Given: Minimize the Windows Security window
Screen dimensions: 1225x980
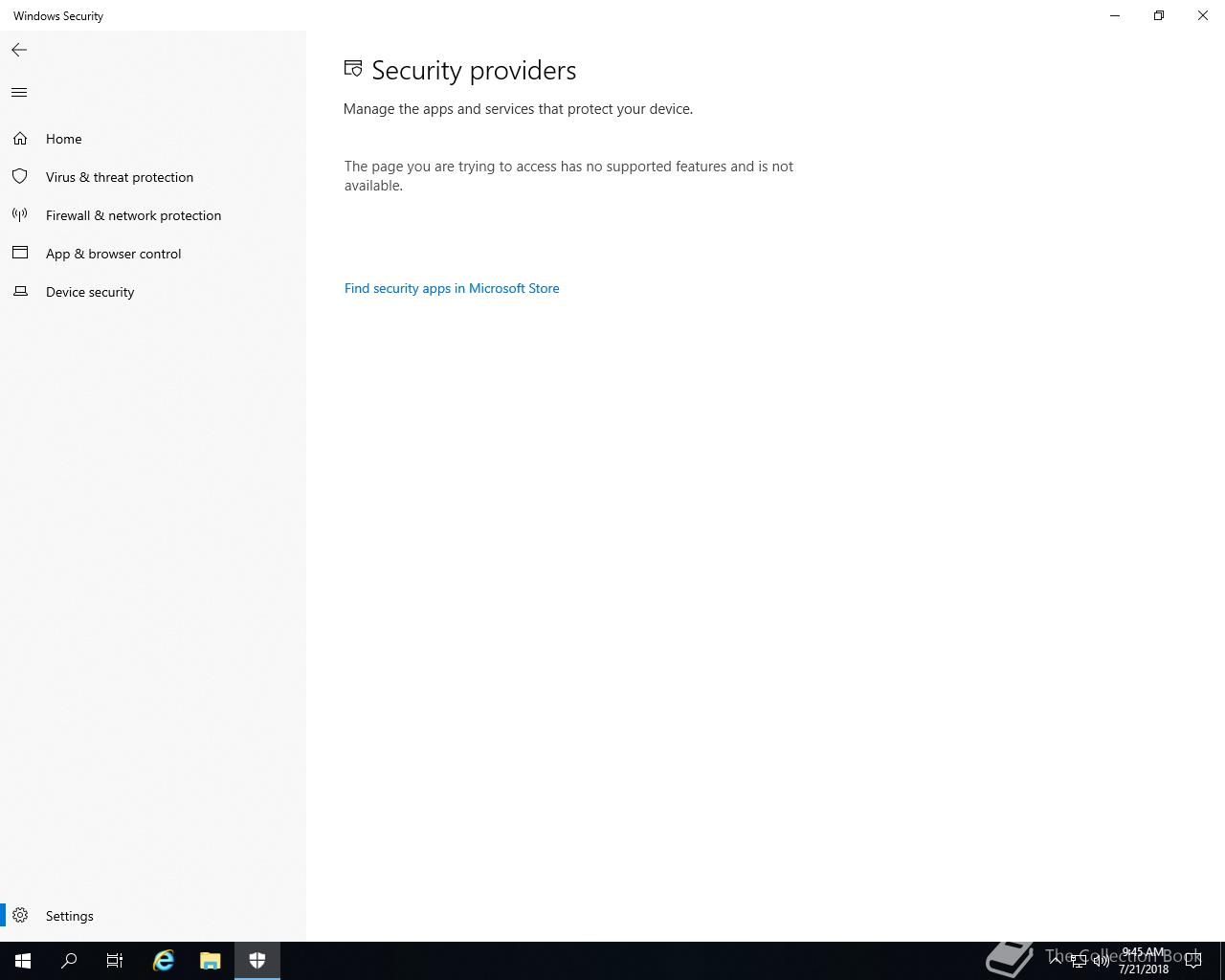Looking at the screenshot, I should pos(1115,15).
